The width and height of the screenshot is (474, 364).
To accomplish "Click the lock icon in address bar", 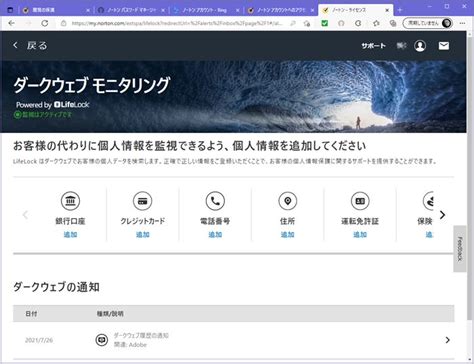I will point(63,23).
